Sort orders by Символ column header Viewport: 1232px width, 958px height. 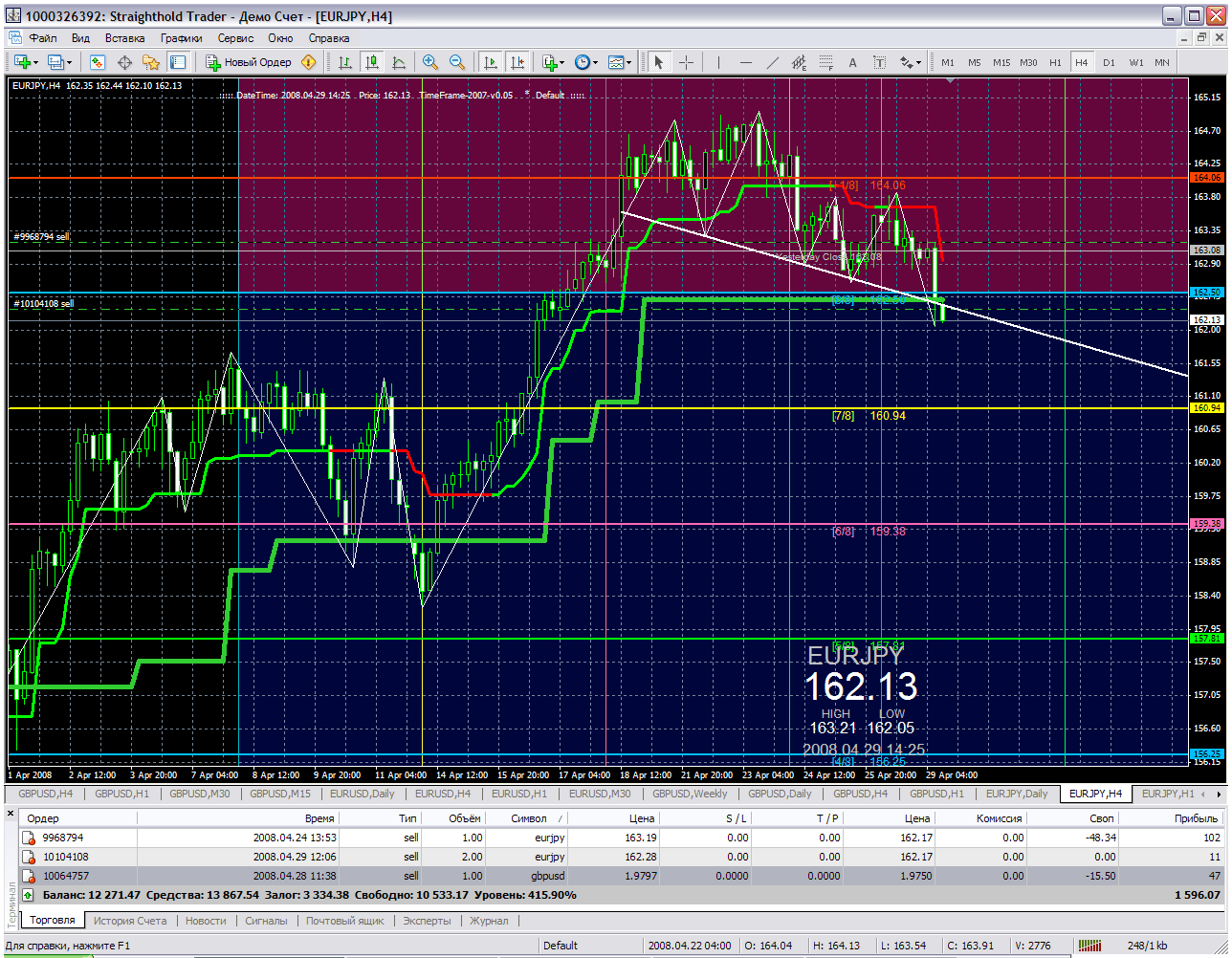(528, 818)
